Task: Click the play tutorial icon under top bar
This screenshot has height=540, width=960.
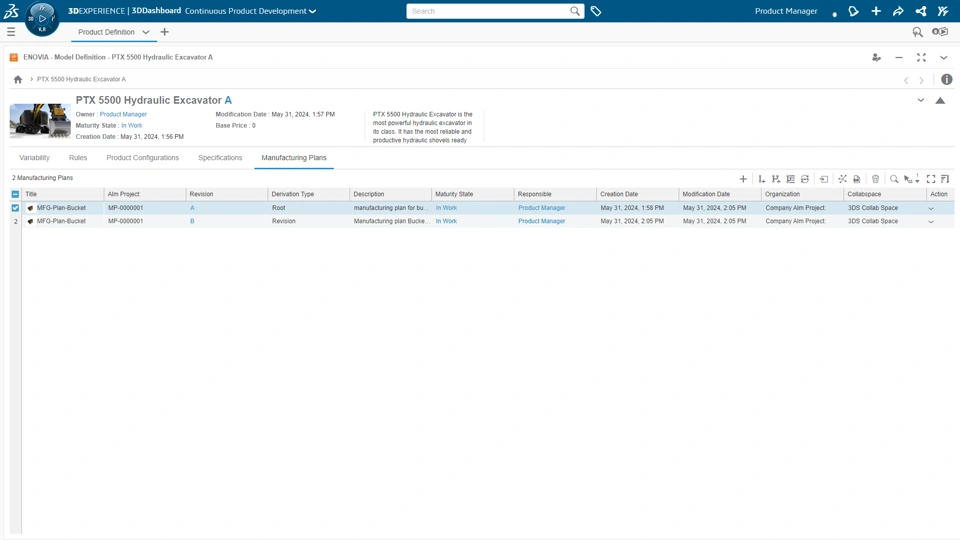Action: click(x=940, y=32)
